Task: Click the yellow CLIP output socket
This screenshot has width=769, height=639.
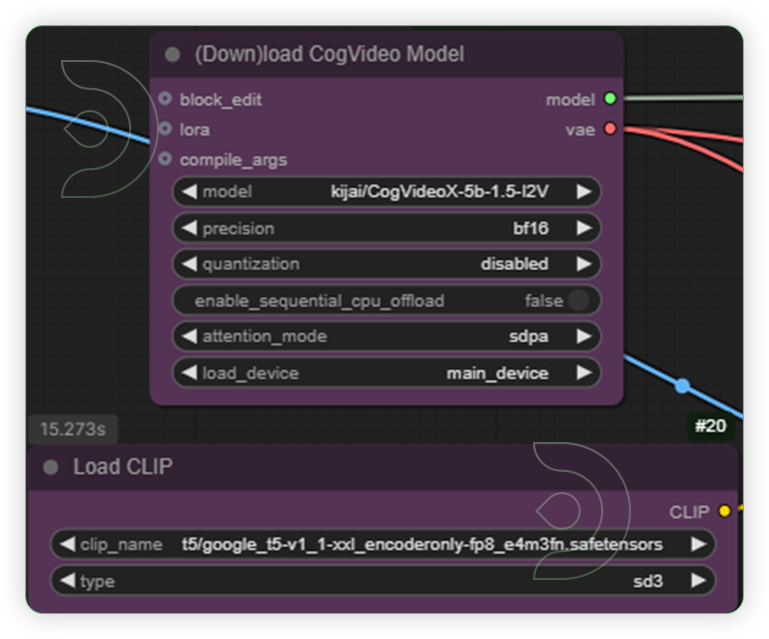Action: 724,511
